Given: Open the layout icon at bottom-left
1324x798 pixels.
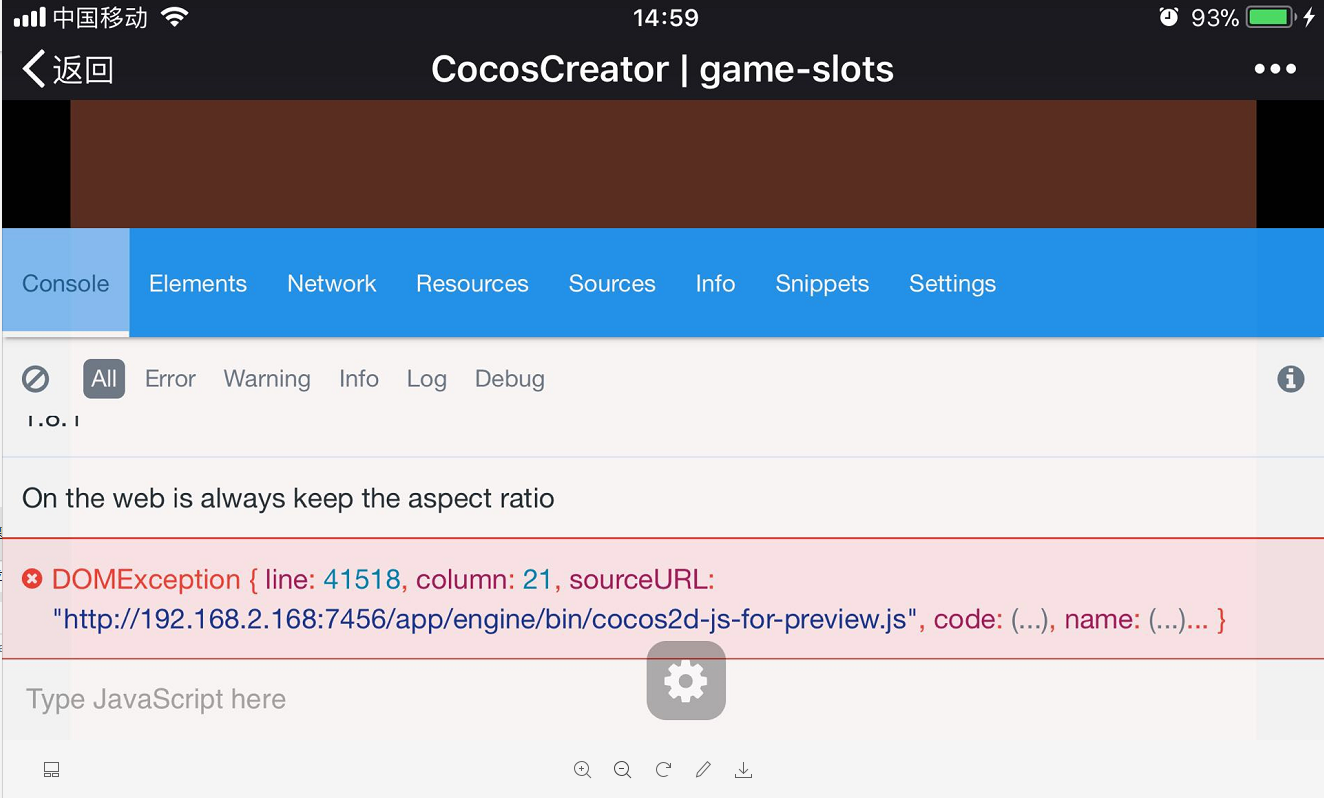Looking at the screenshot, I should tap(52, 769).
